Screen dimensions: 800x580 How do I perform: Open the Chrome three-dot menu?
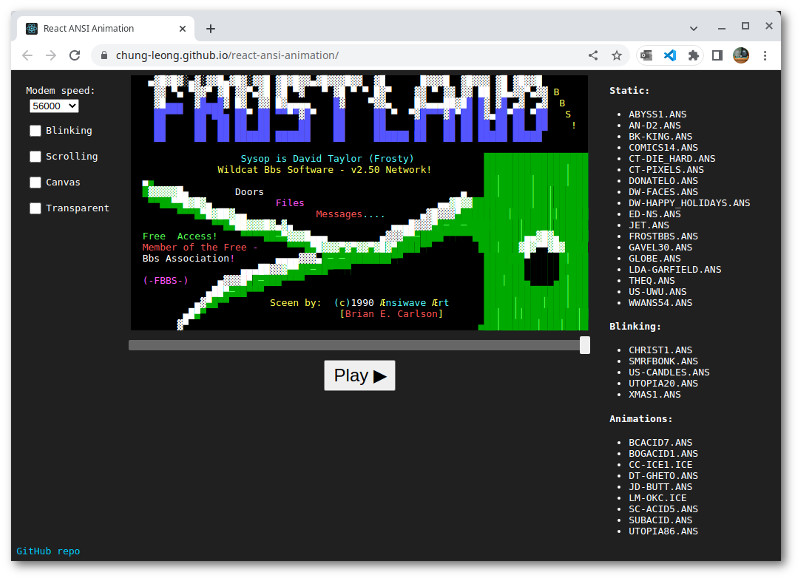(x=765, y=55)
